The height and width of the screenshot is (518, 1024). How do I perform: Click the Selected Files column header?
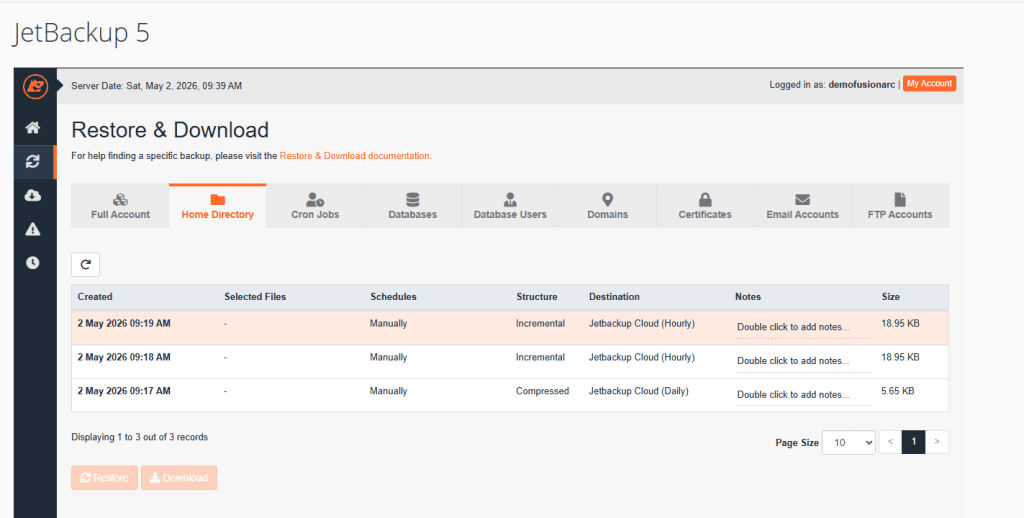pyautogui.click(x=255, y=297)
